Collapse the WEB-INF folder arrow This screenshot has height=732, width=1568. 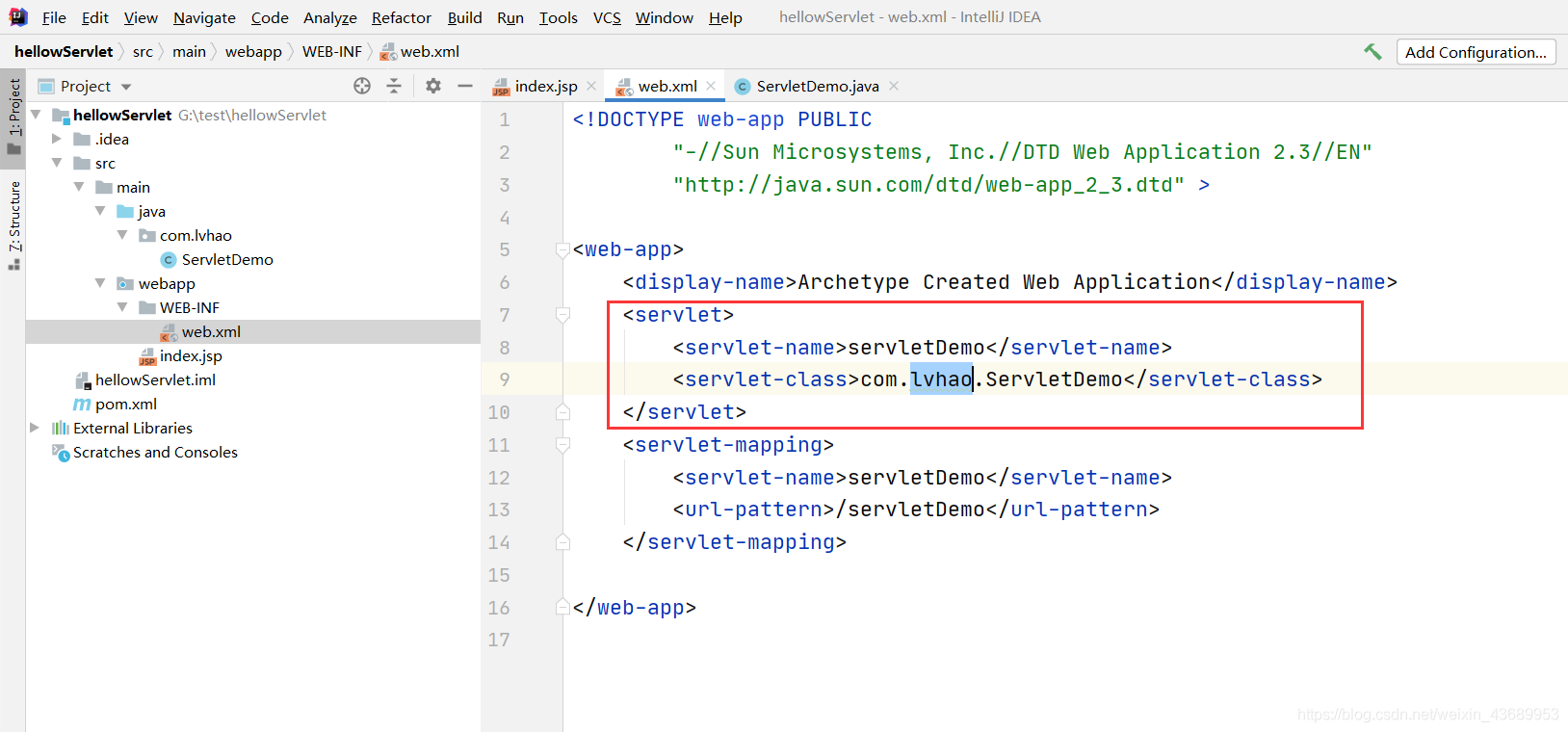(x=122, y=307)
